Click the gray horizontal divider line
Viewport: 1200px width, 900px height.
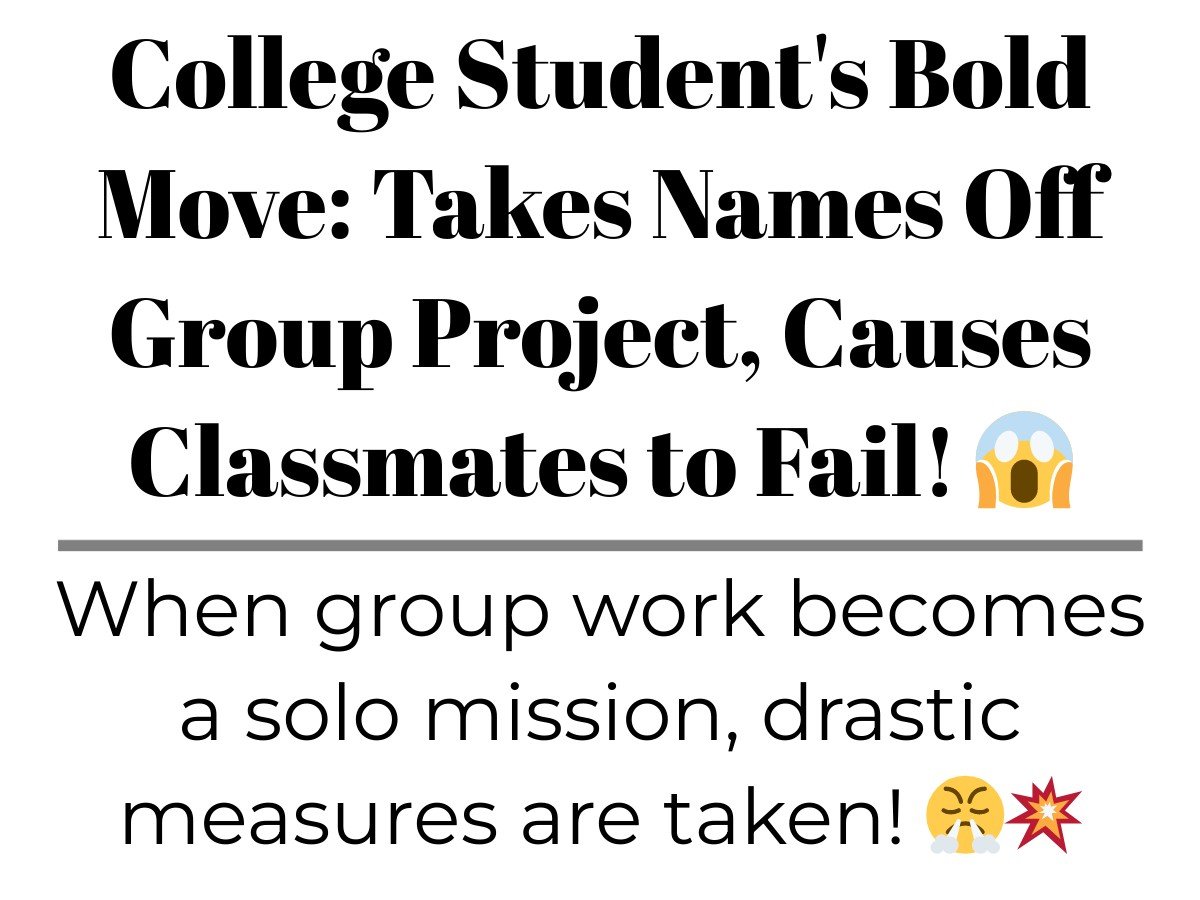(x=600, y=545)
